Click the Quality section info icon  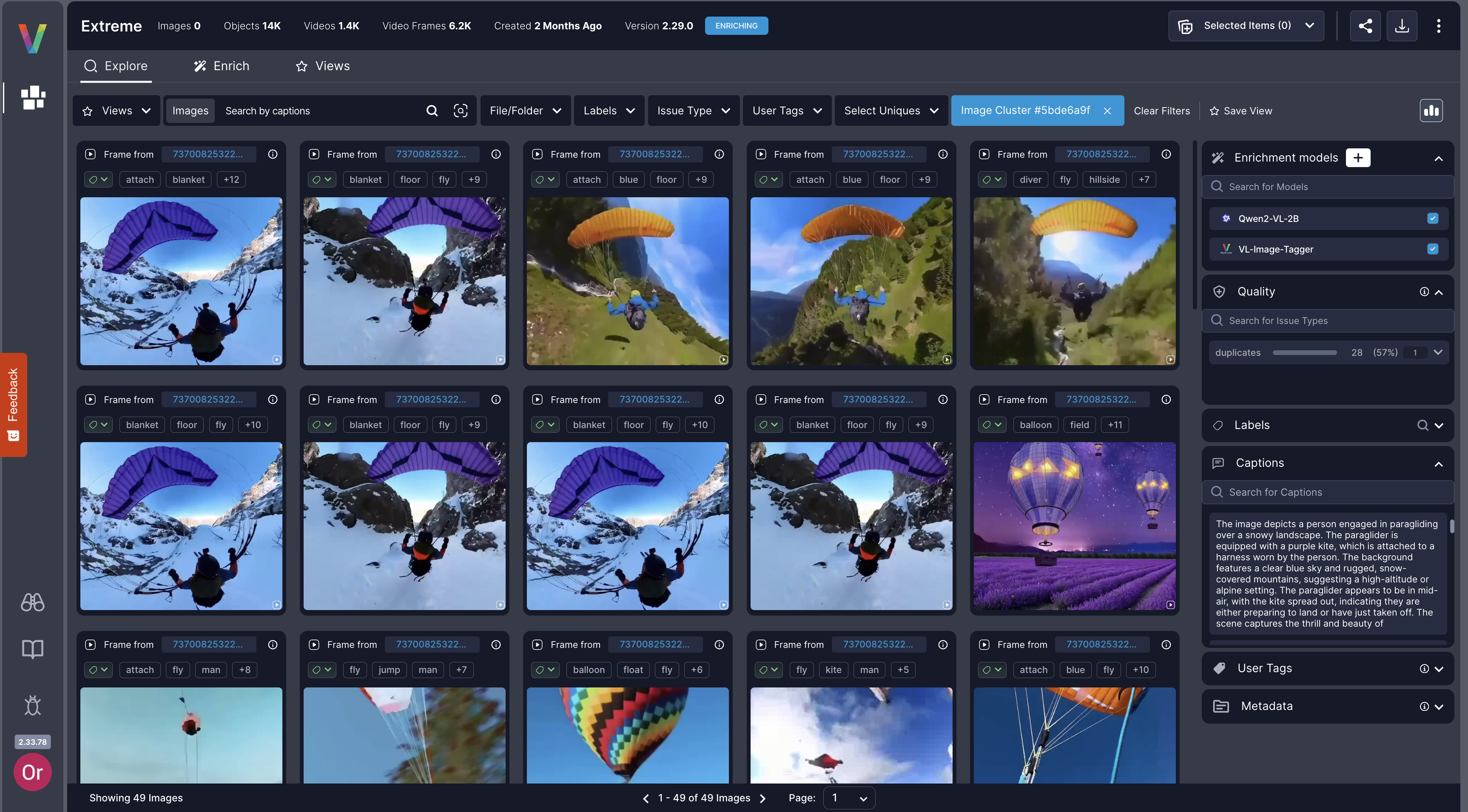pos(1424,291)
